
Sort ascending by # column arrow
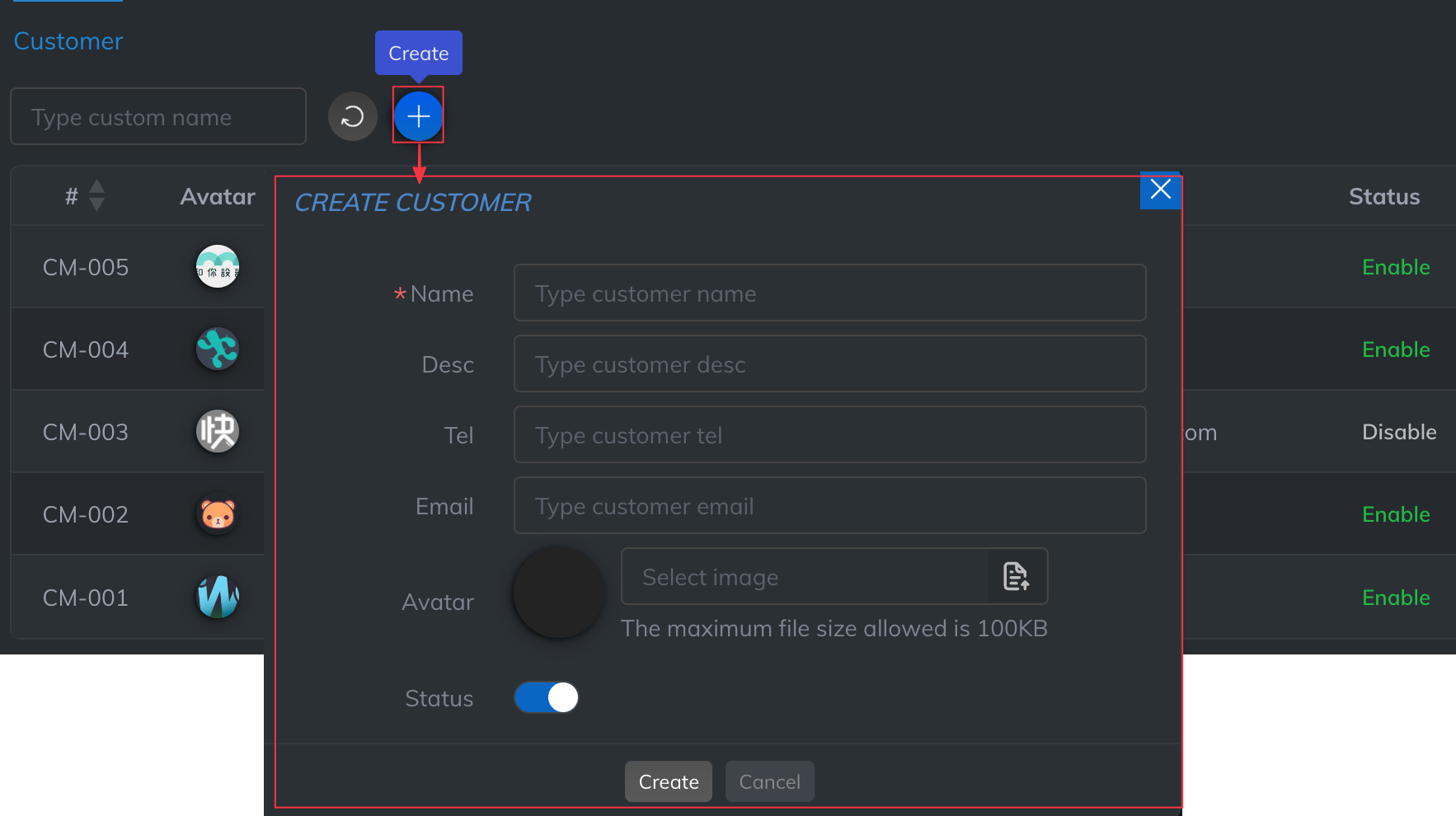tap(96, 186)
